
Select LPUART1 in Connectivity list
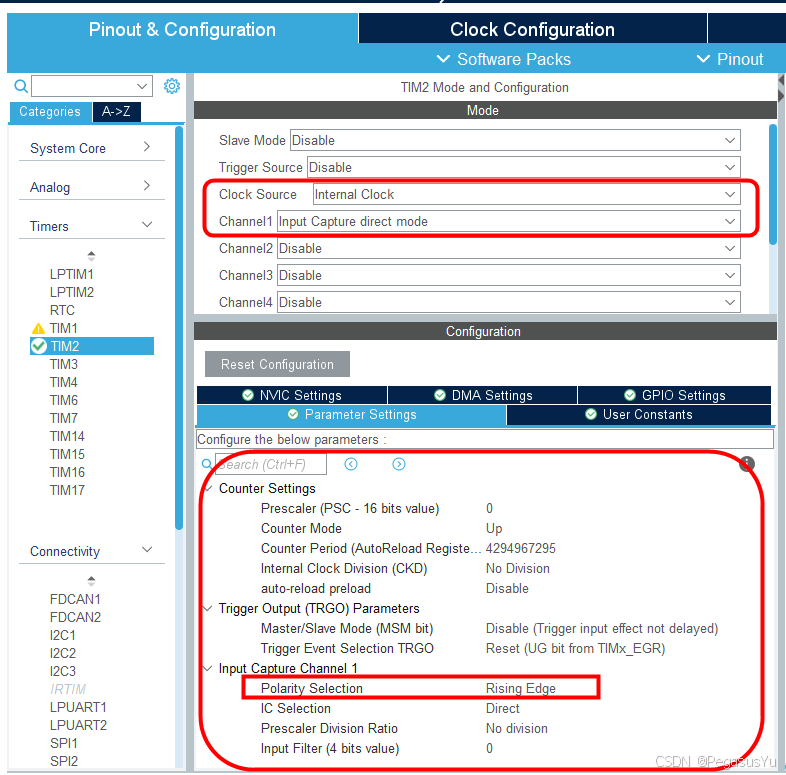click(78, 707)
